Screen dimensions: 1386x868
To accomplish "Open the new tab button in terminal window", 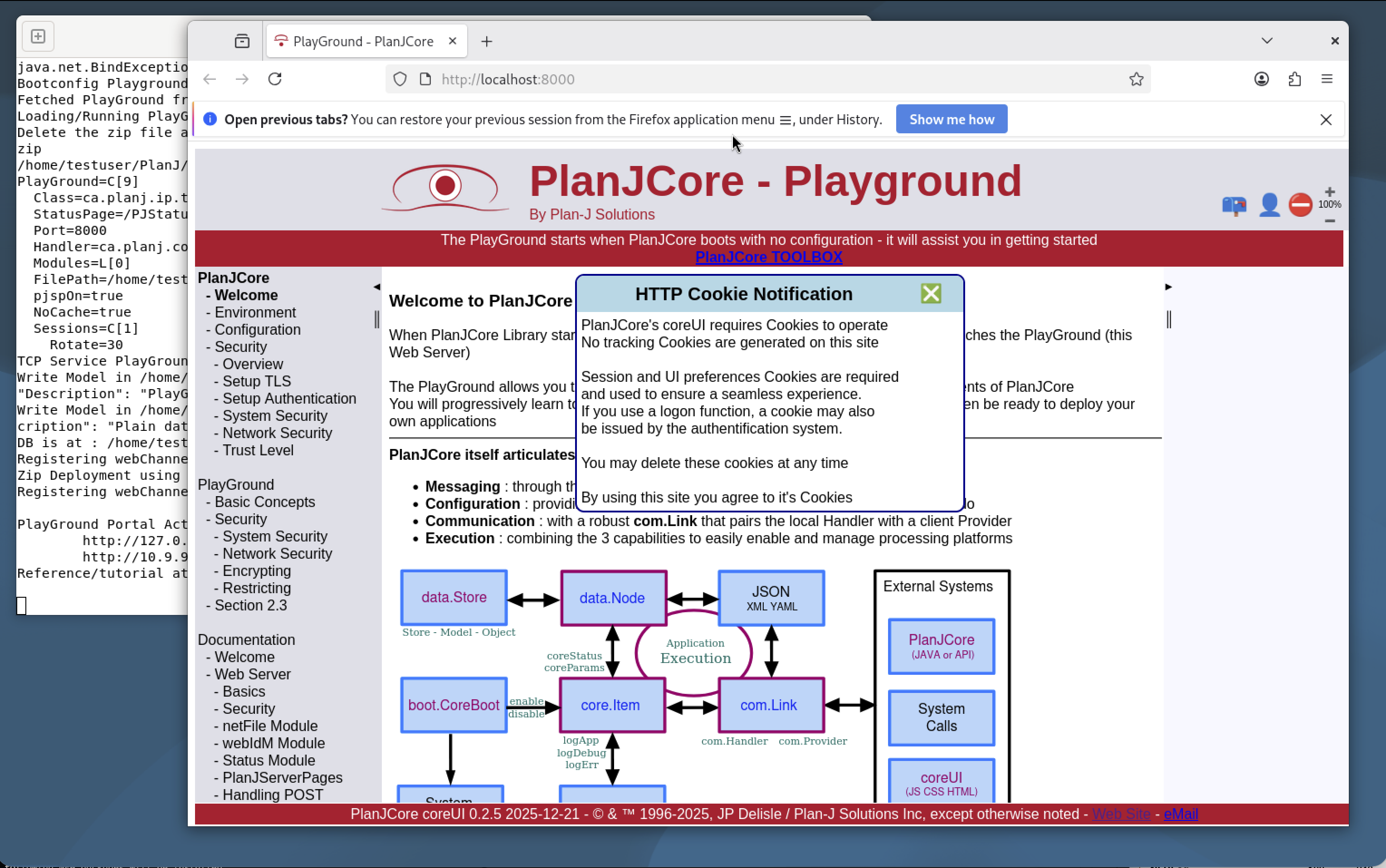I will (38, 36).
